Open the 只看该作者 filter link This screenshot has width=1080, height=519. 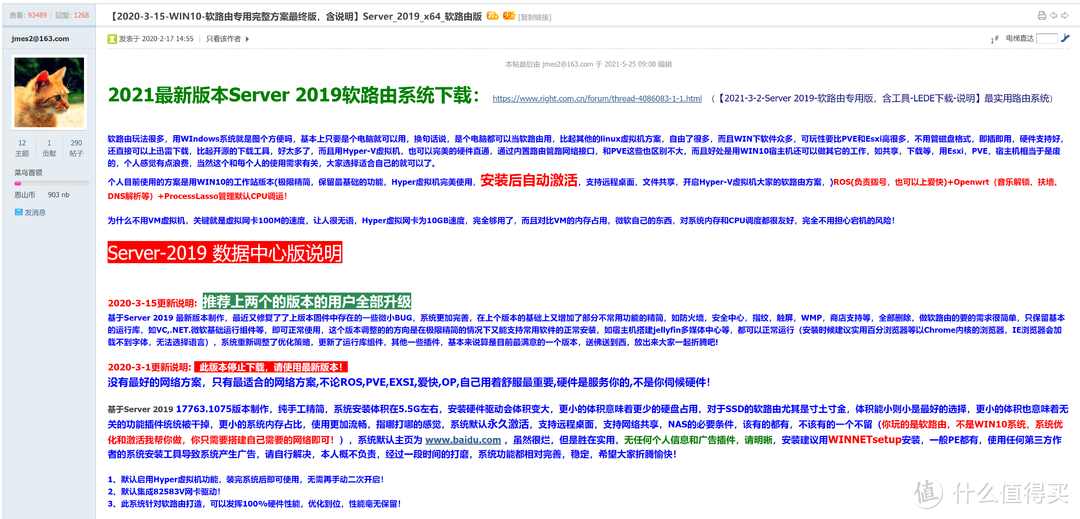[224, 39]
